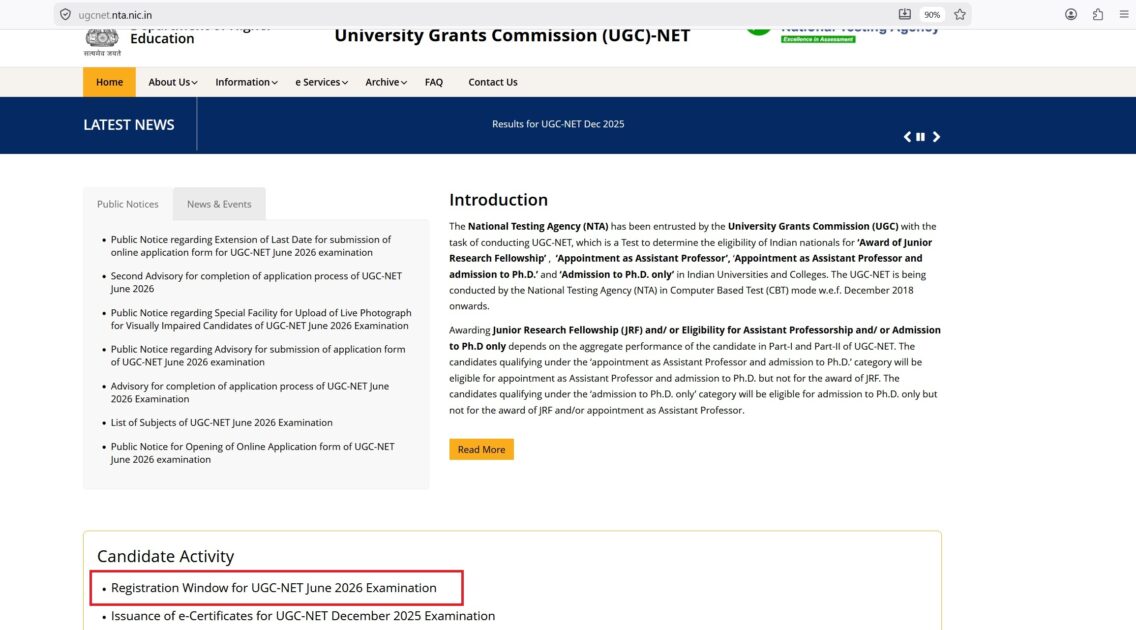Viewport: 1136px width, 630px height.
Task: Open notice on Extension of Last Date
Action: point(252,246)
